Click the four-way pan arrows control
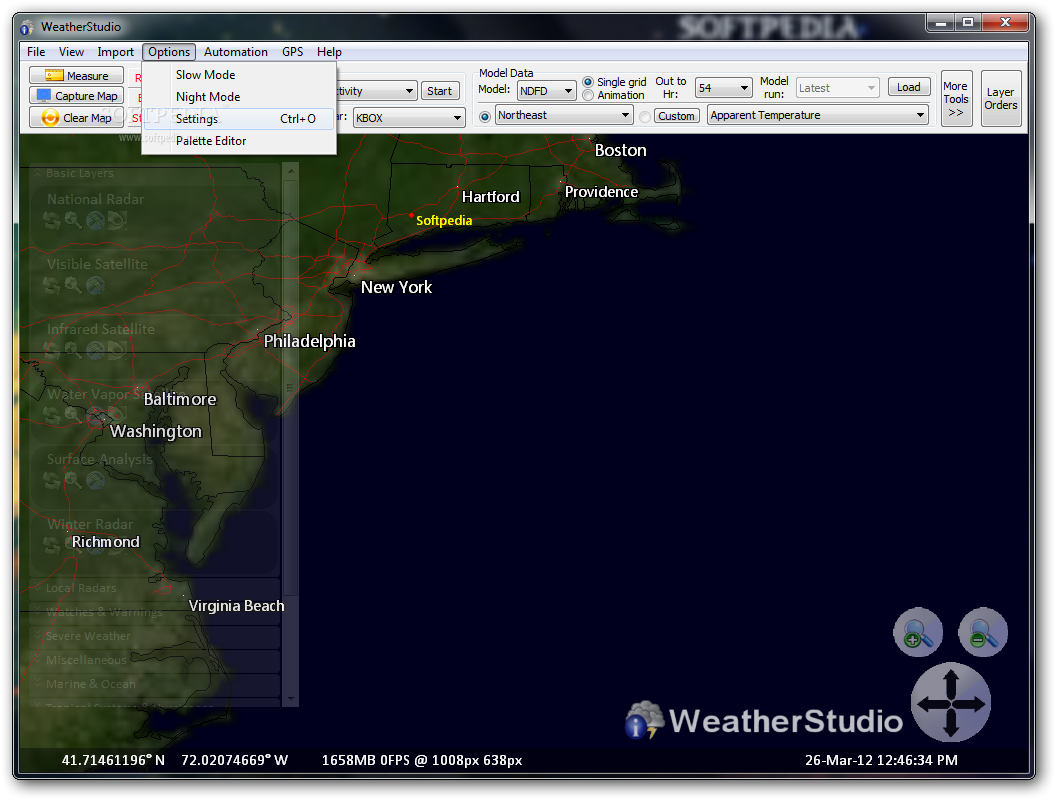The width and height of the screenshot is (1056, 800). tap(950, 702)
